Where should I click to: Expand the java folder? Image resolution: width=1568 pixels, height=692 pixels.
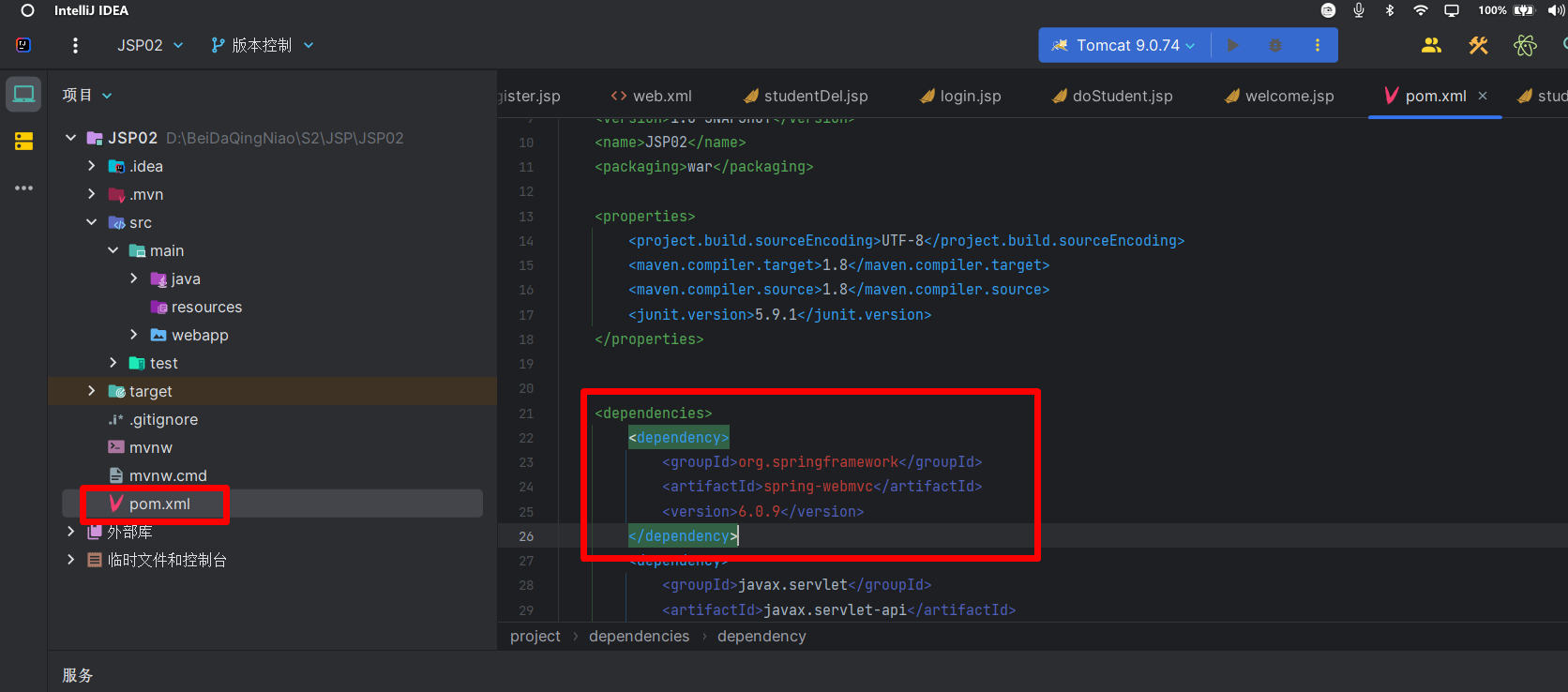133,278
